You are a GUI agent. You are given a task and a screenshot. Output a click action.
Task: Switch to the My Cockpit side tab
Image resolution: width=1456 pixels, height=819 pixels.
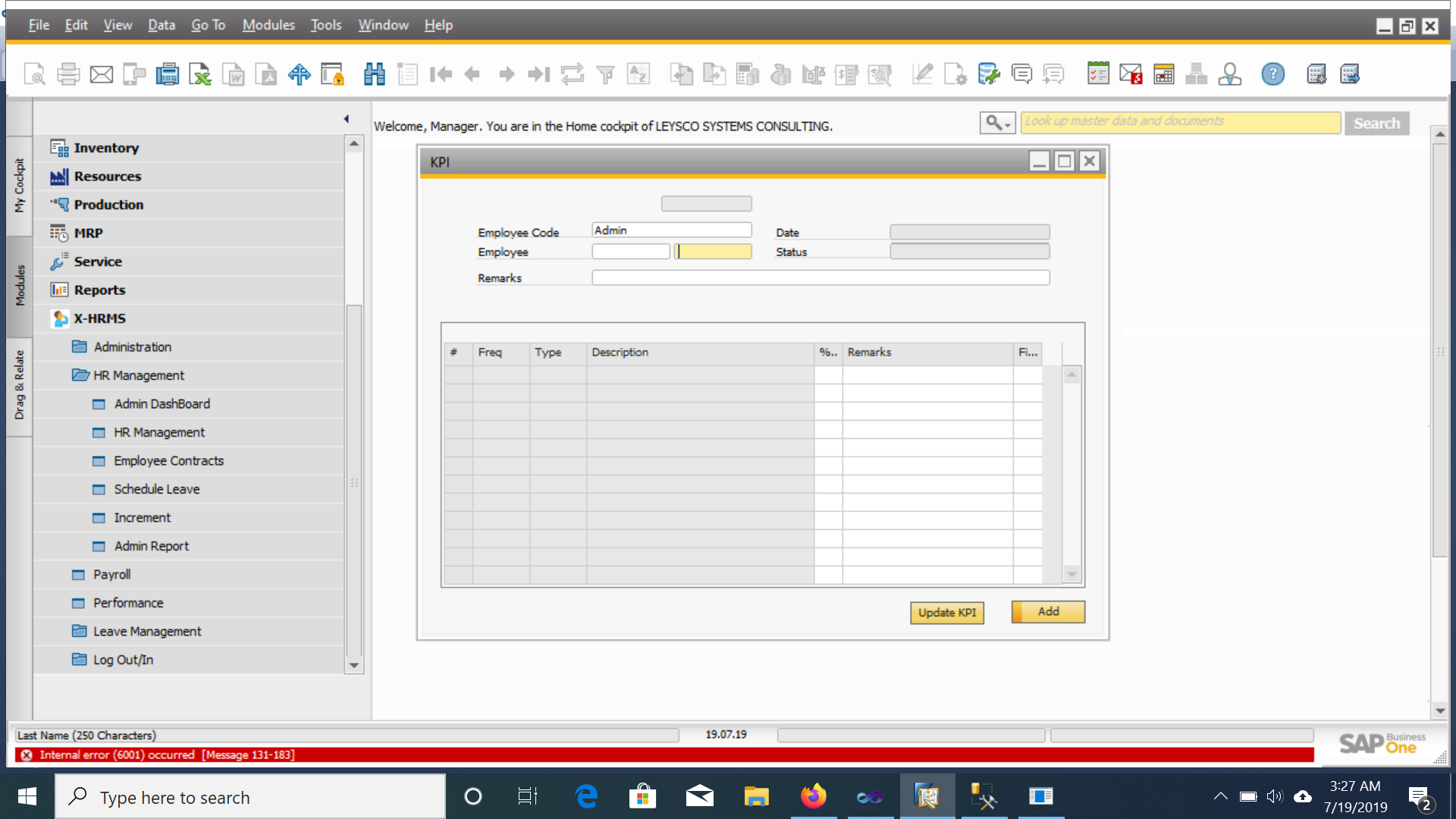[x=20, y=185]
